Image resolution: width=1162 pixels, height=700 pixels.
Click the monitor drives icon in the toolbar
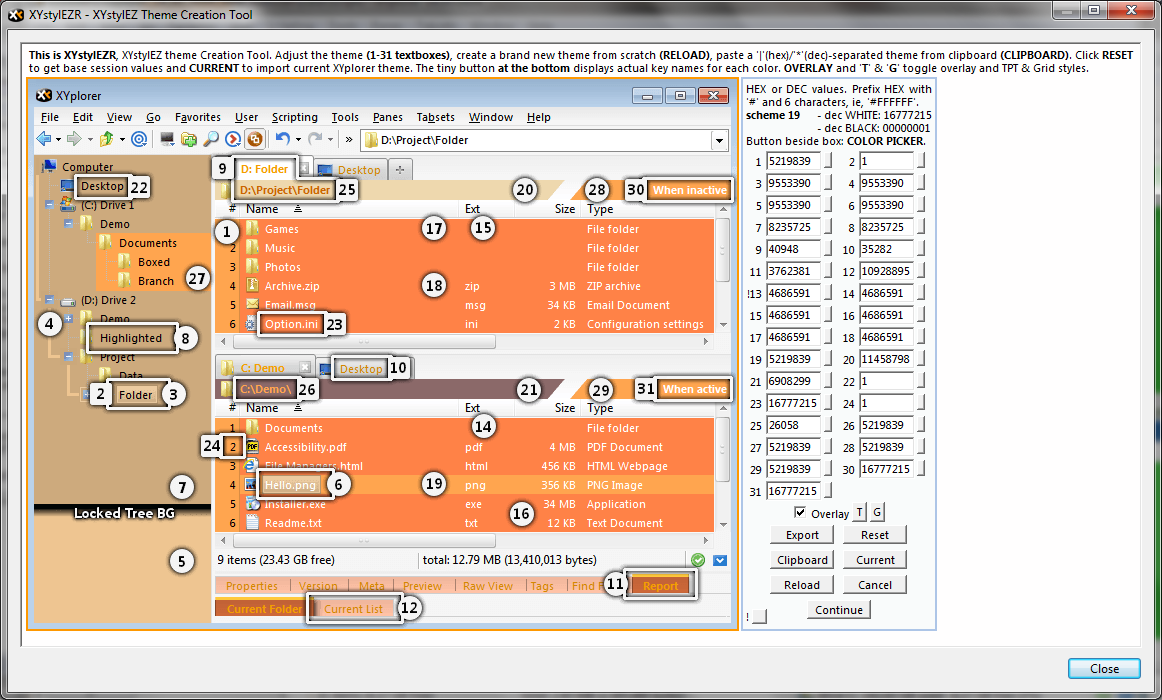pos(167,139)
